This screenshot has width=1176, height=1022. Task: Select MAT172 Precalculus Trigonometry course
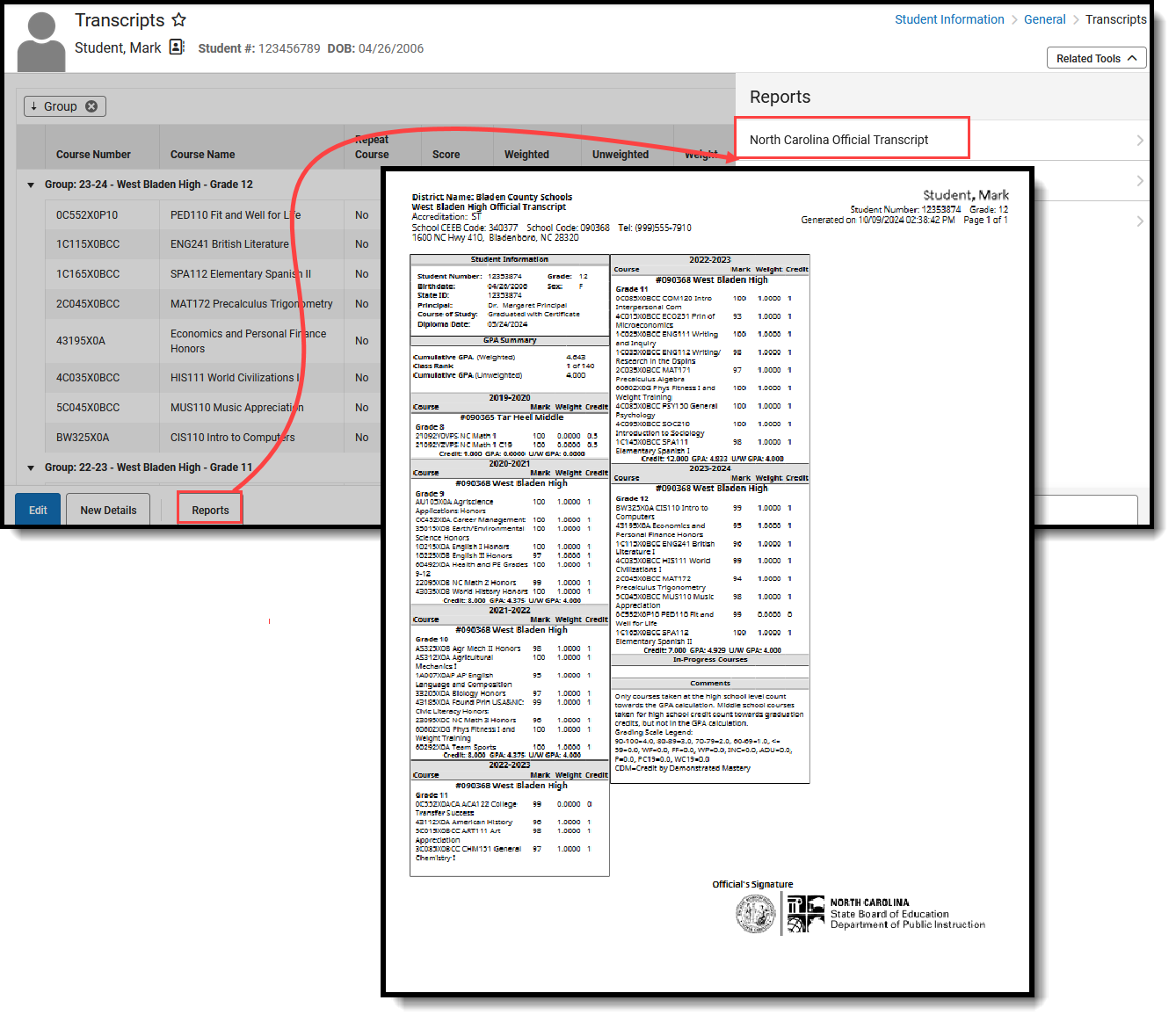pyautogui.click(x=251, y=304)
